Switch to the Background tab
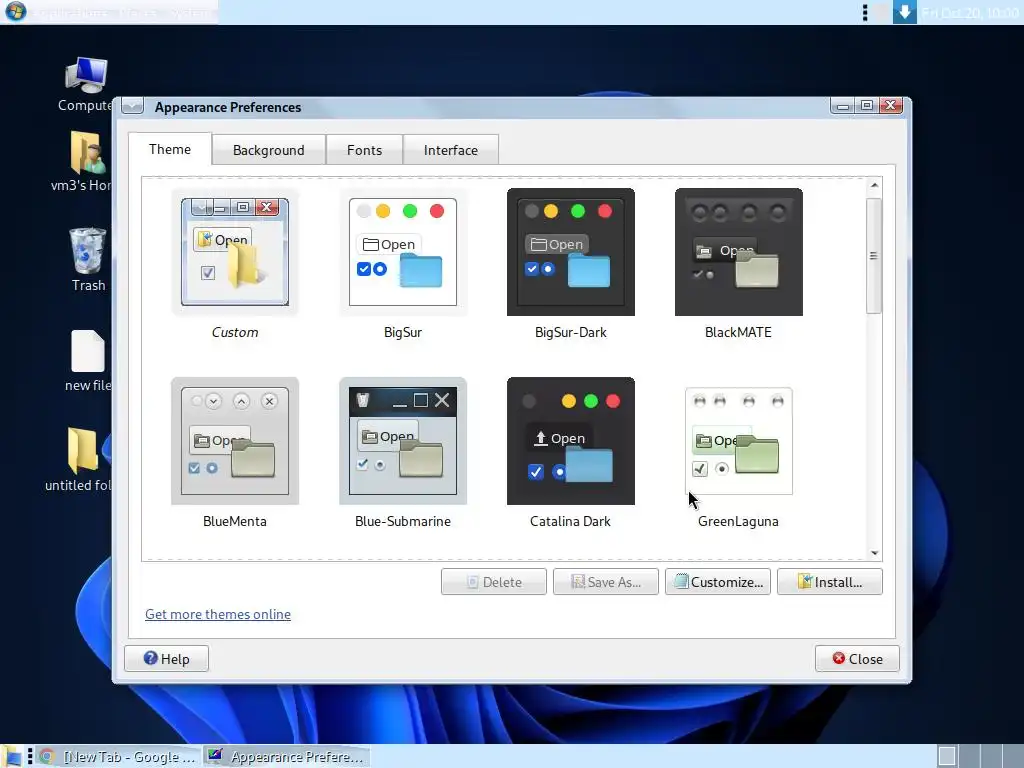 click(x=268, y=150)
